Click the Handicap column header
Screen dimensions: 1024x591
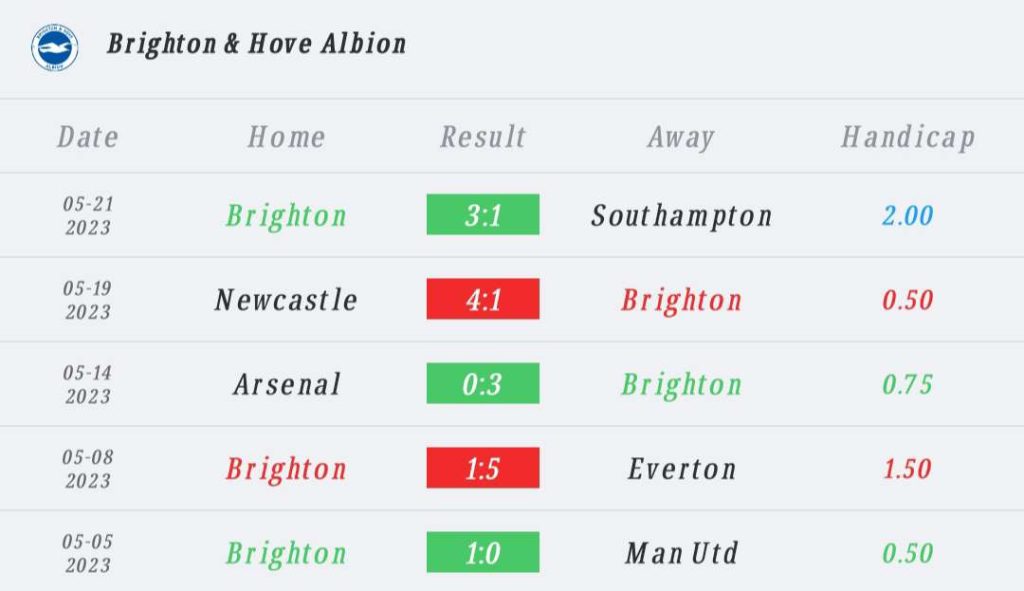pos(907,137)
